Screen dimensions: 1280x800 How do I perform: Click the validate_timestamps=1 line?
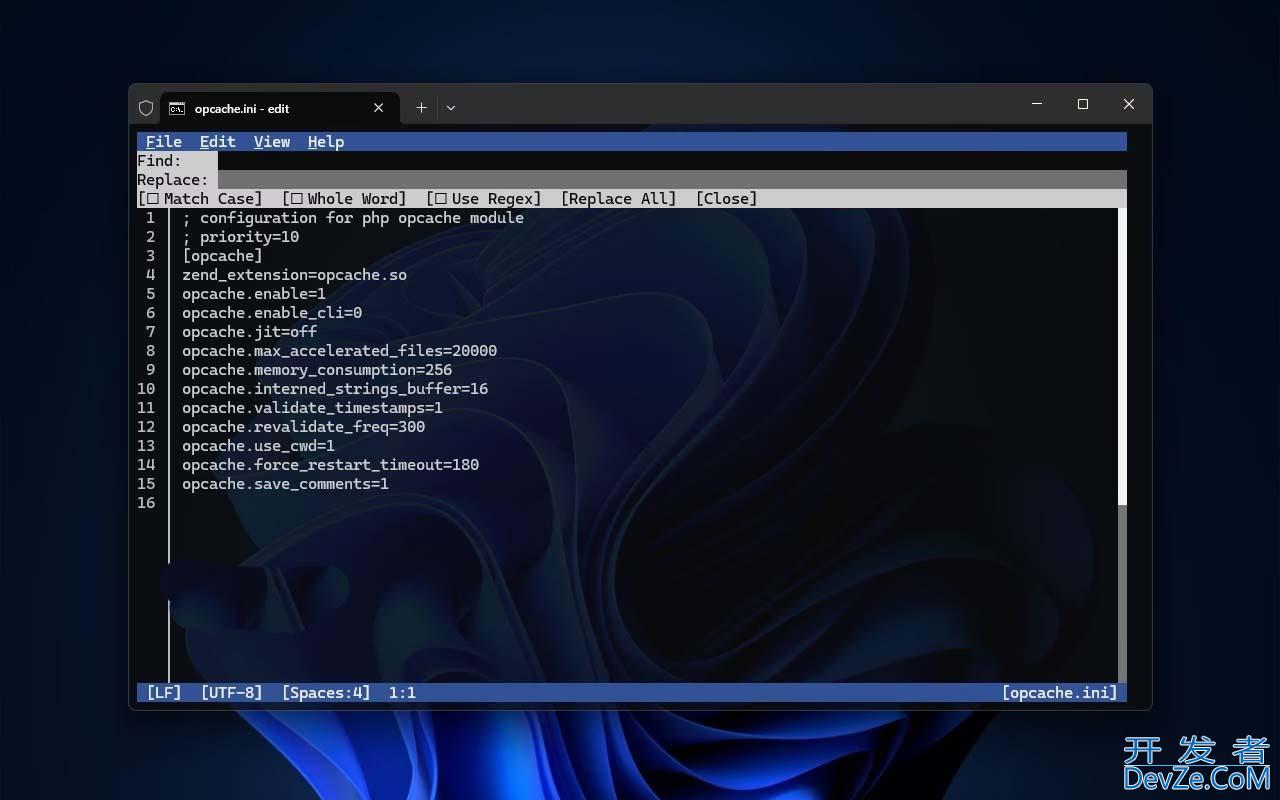(312, 408)
